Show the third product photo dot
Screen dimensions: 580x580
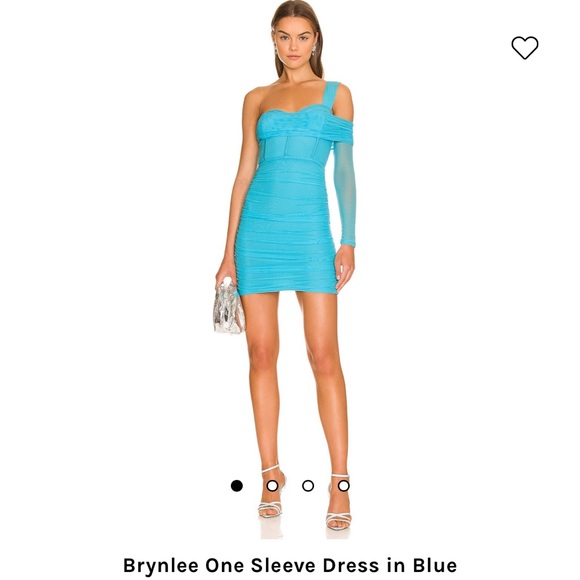coord(308,486)
